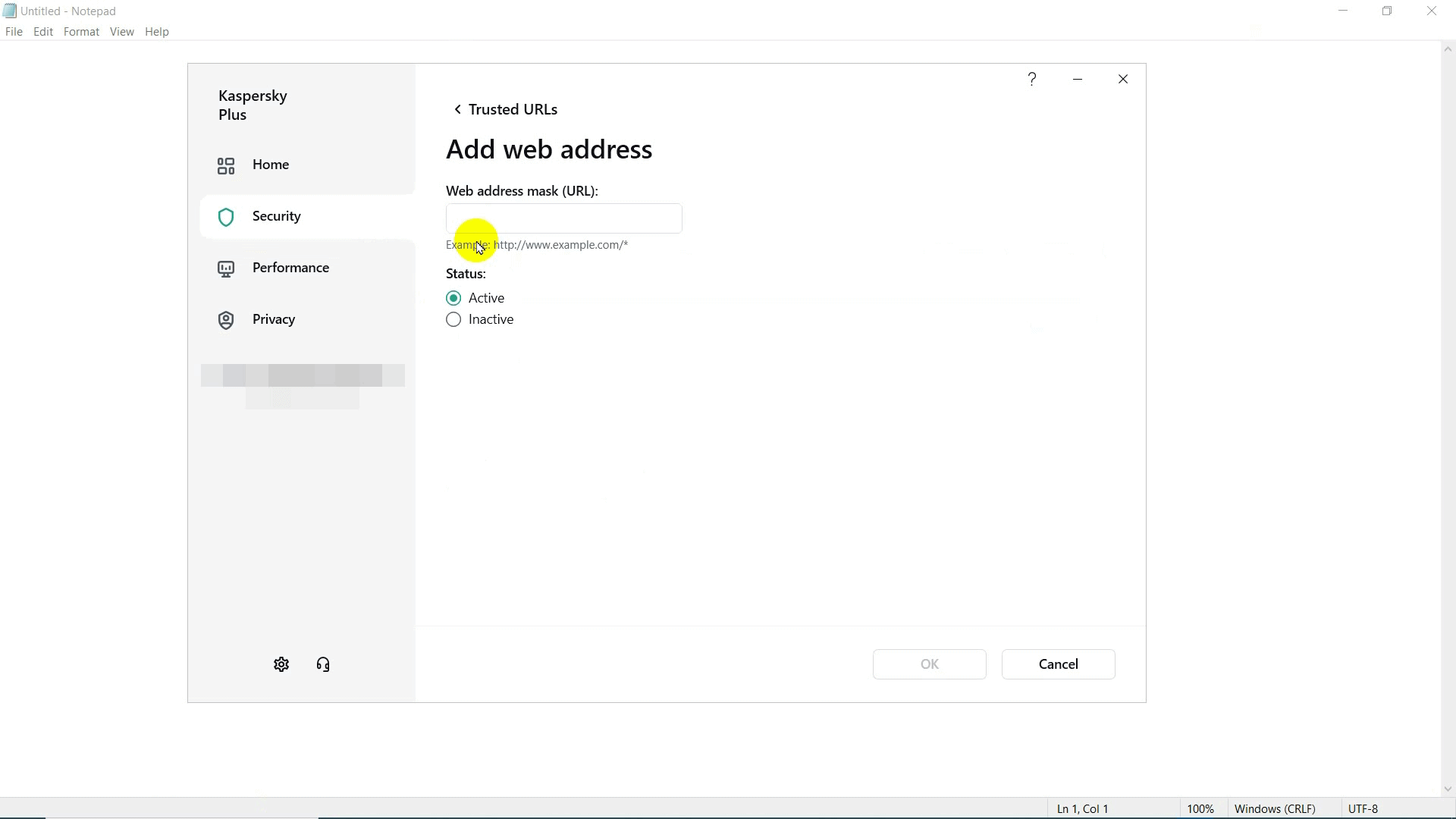This screenshot has width=1456, height=819.
Task: Go back using Trusted URLs chevron
Action: 457,110
